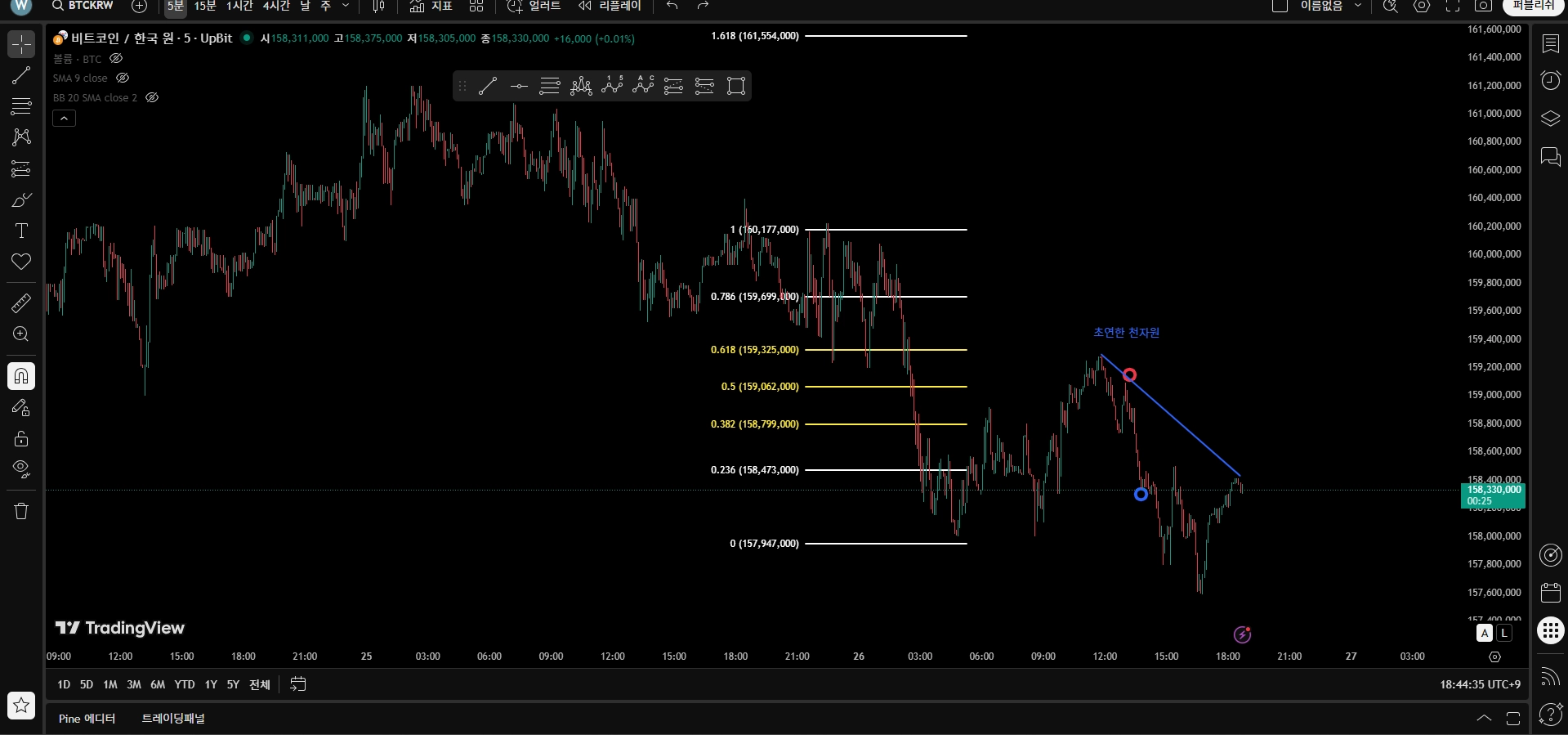Expand the bottom panel chevron
The image size is (1568, 735).
pyautogui.click(x=1484, y=719)
